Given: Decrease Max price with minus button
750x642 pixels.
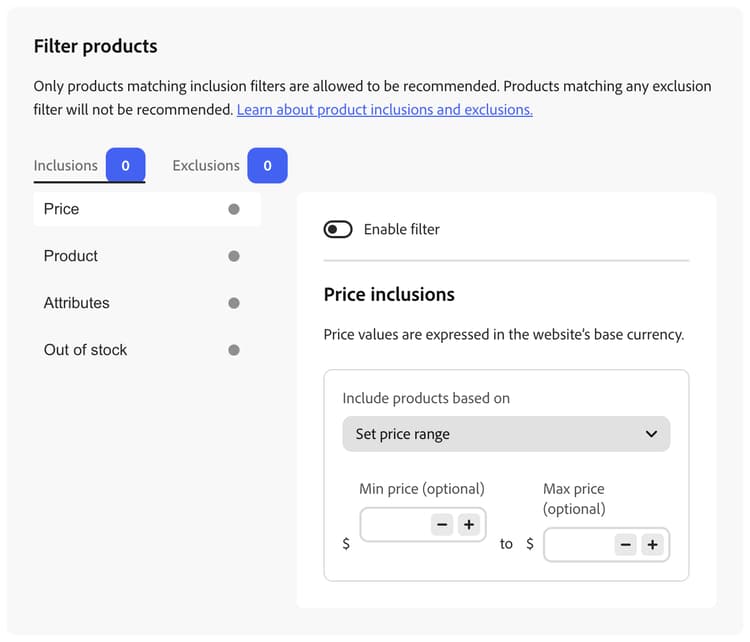Looking at the screenshot, I should [626, 545].
